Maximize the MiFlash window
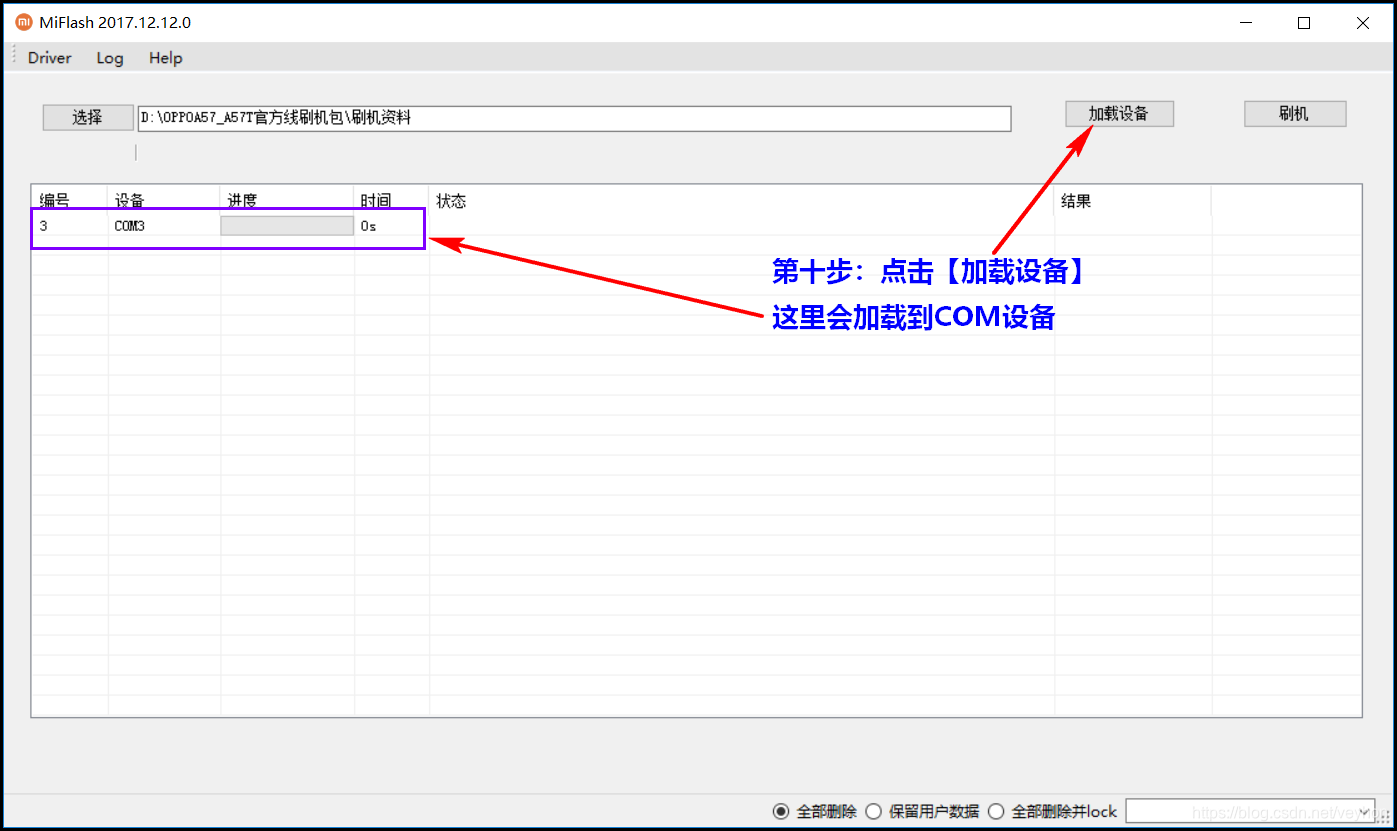The width and height of the screenshot is (1397, 831). [1304, 23]
